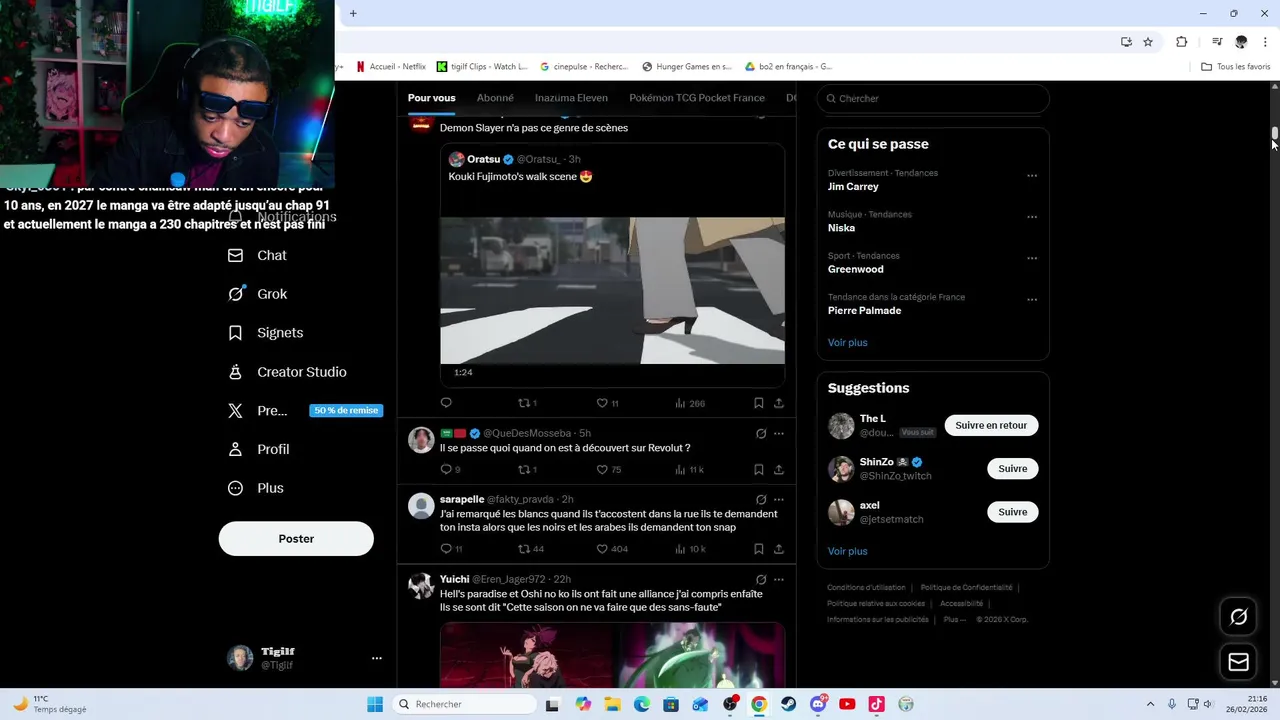Open options for the Niska trend
Image resolution: width=1280 pixels, height=720 pixels.
pos(1032,217)
